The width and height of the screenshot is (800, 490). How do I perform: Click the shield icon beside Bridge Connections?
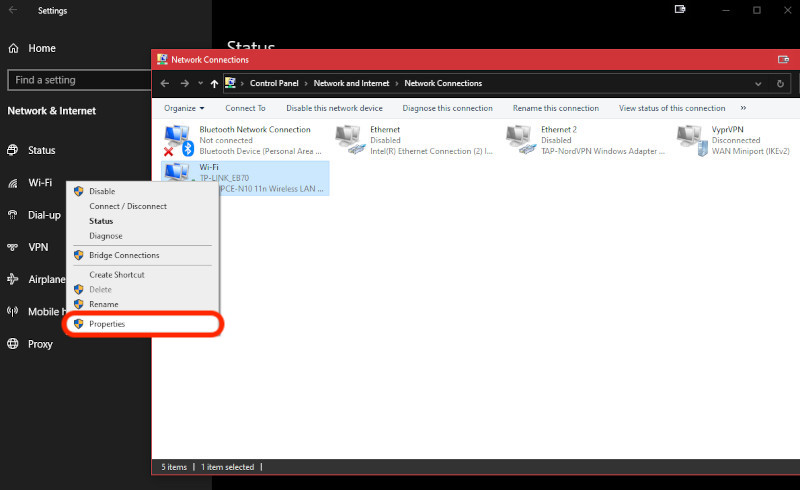(x=79, y=255)
